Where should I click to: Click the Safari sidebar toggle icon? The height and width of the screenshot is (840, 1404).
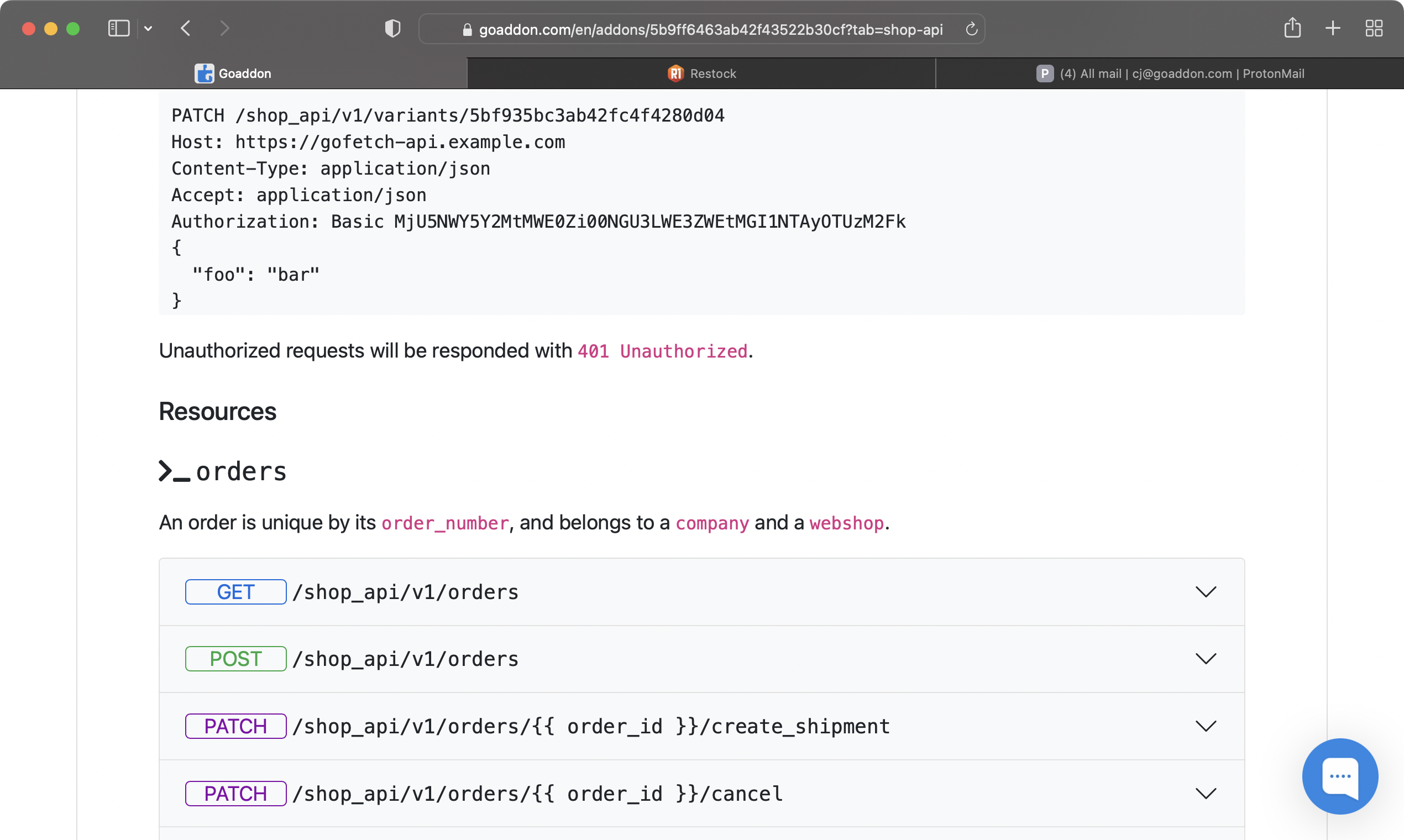(x=118, y=28)
